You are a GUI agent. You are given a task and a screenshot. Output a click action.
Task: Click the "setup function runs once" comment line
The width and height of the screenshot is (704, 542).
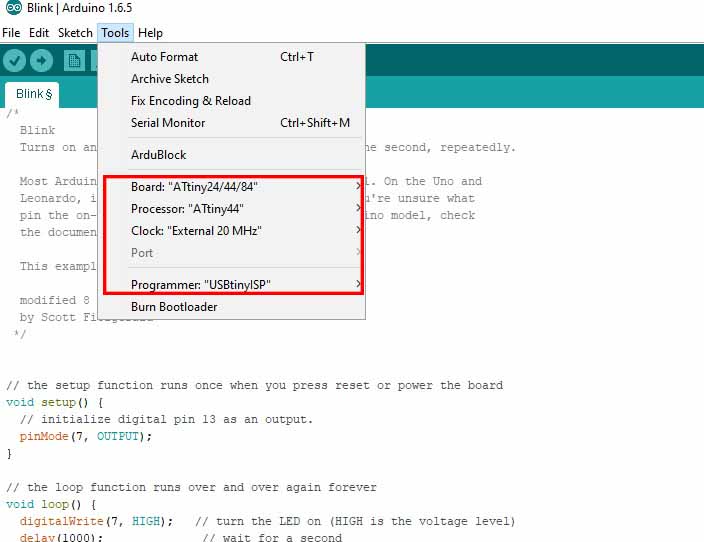[x=255, y=385]
